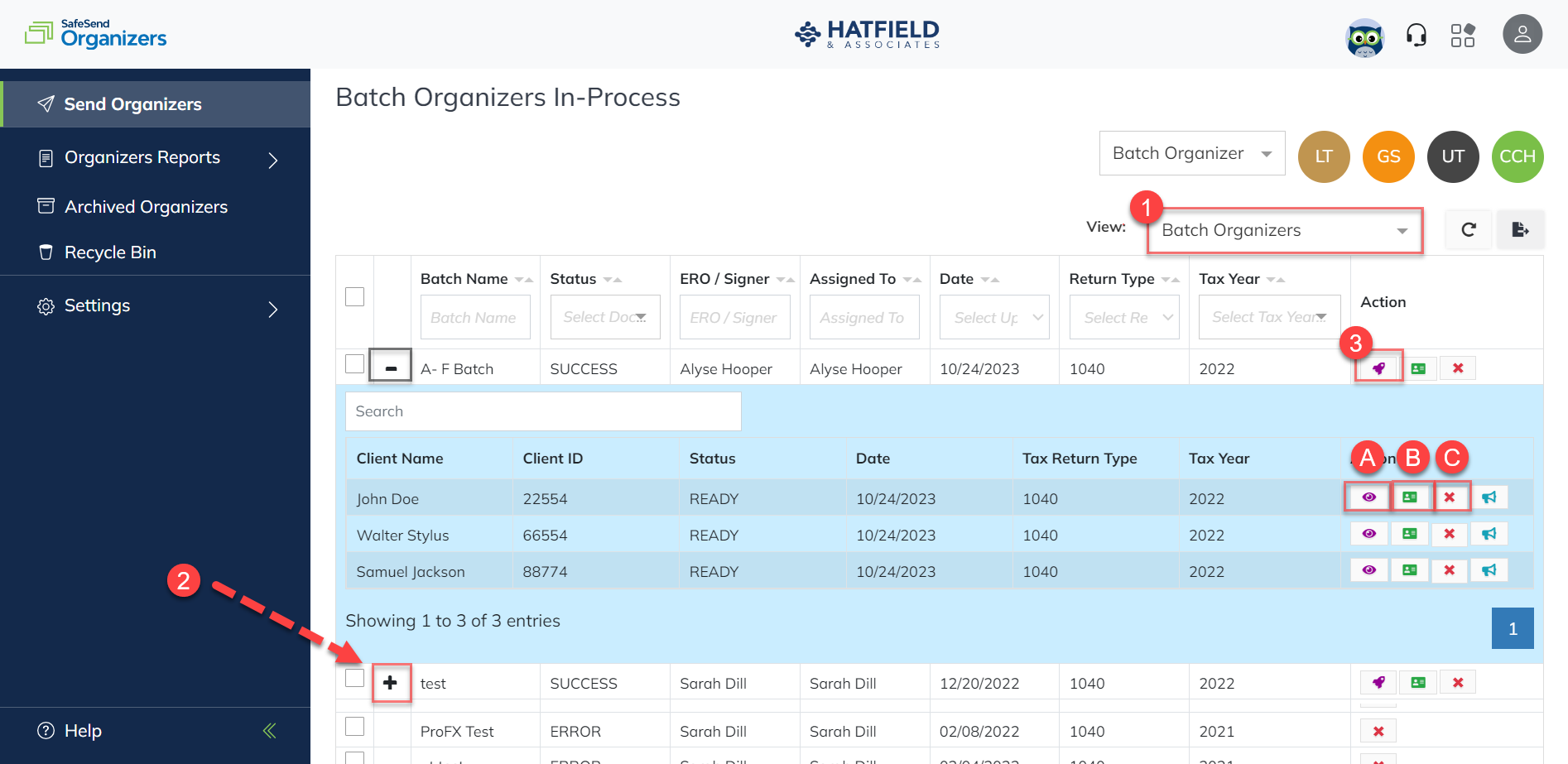This screenshot has width=1568, height=764.
Task: Check the ProFX Test row checkbox
Action: pyautogui.click(x=354, y=726)
